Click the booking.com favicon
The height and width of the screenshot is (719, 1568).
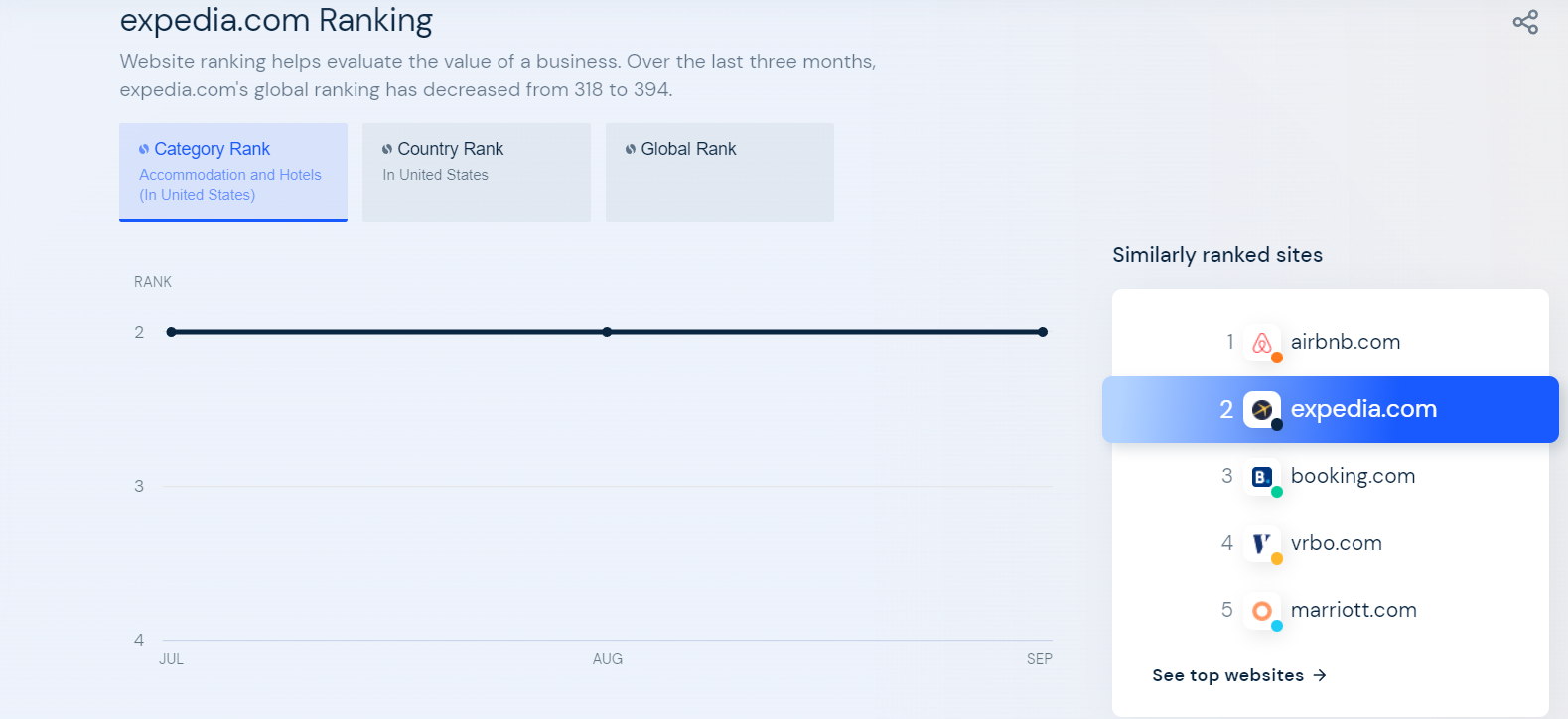(x=1262, y=477)
